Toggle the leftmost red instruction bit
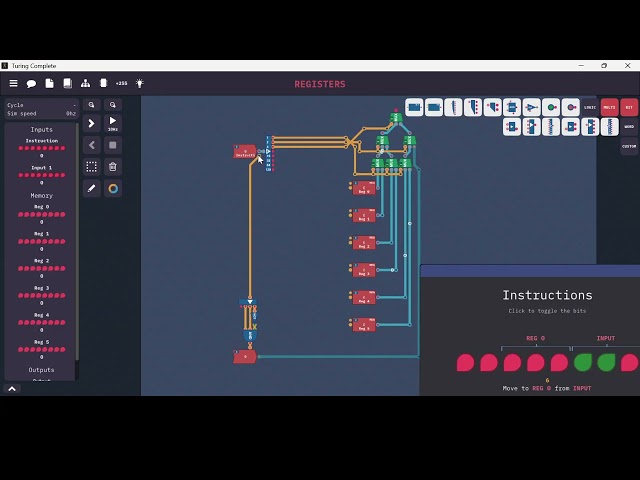The width and height of the screenshot is (640, 480). point(465,362)
